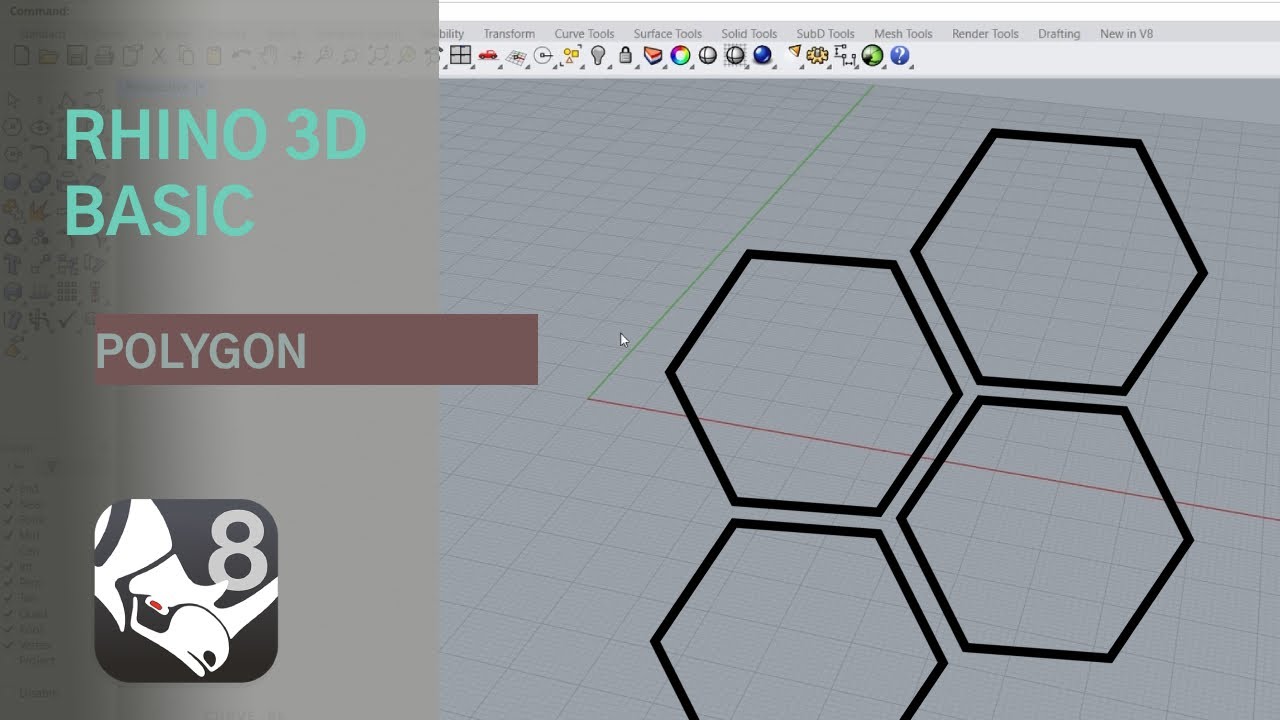Click the Open folder icon
This screenshot has height=720, width=1280.
point(47,56)
